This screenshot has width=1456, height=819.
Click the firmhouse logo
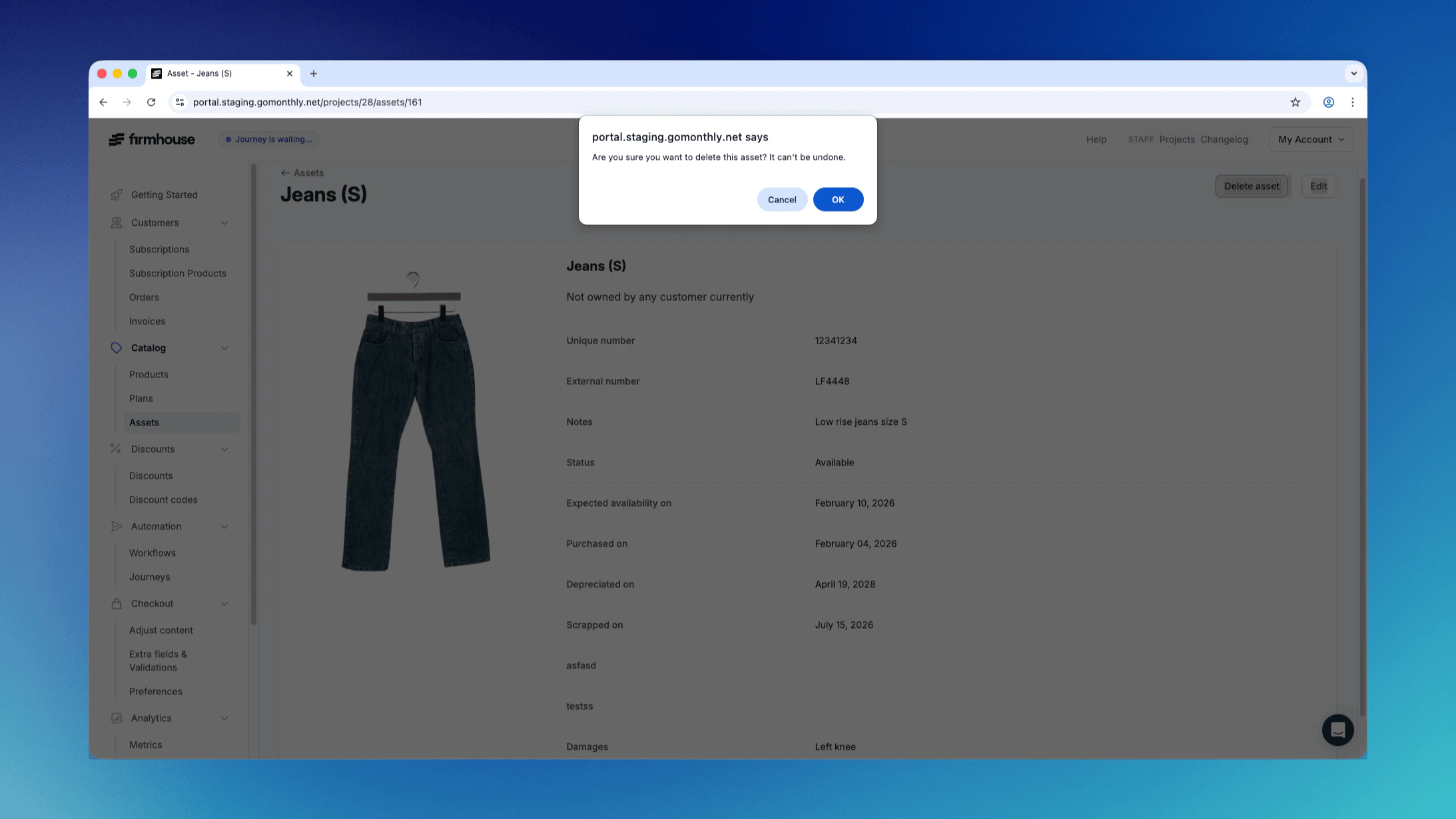151,139
